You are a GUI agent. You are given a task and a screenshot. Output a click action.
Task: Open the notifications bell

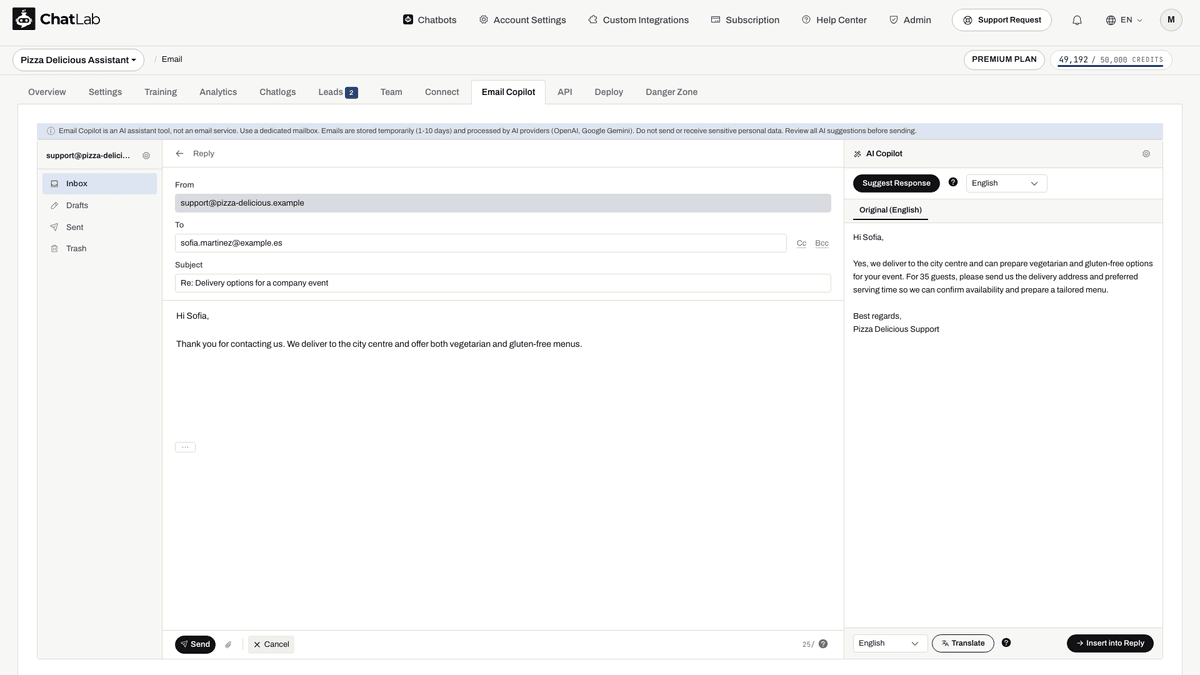(1077, 20)
